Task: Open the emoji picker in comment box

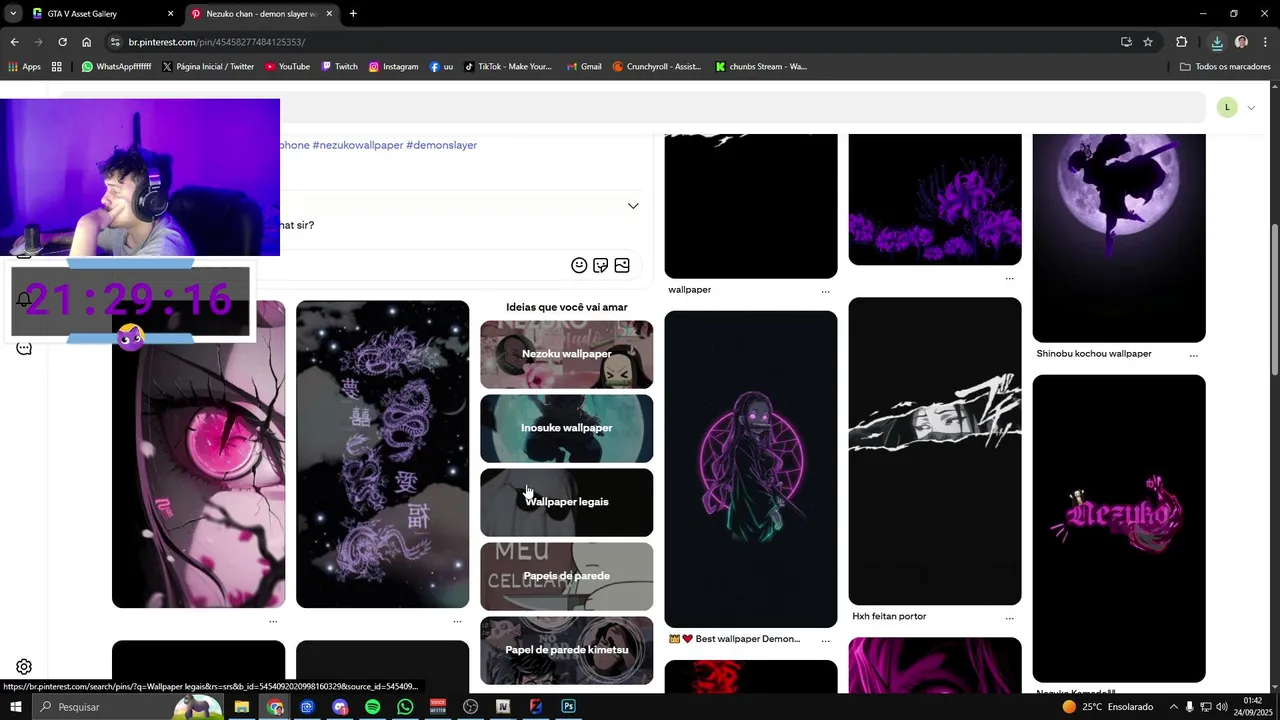Action: point(579,265)
